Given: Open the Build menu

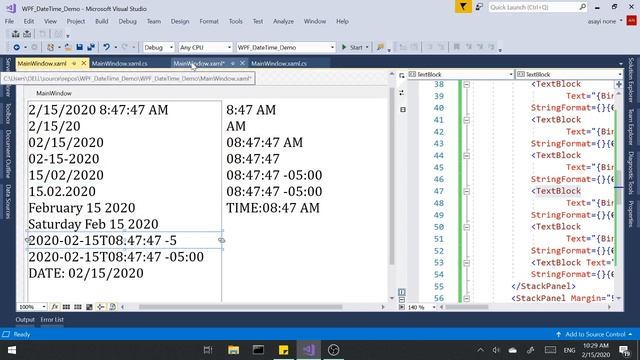Looking at the screenshot, I should (x=102, y=21).
